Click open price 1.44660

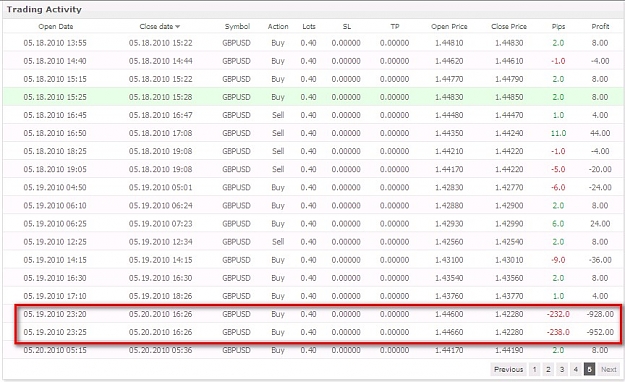point(449,332)
